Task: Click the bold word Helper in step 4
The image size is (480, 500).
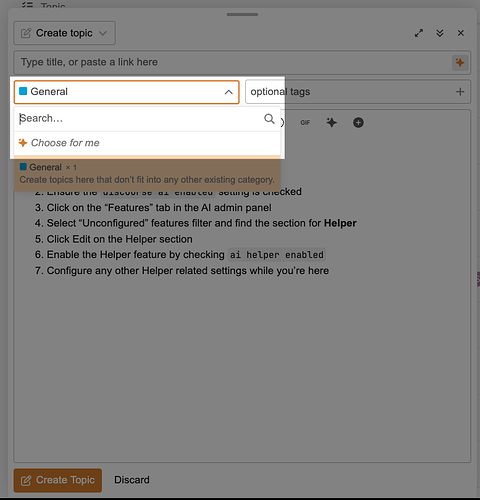Action: coord(340,223)
